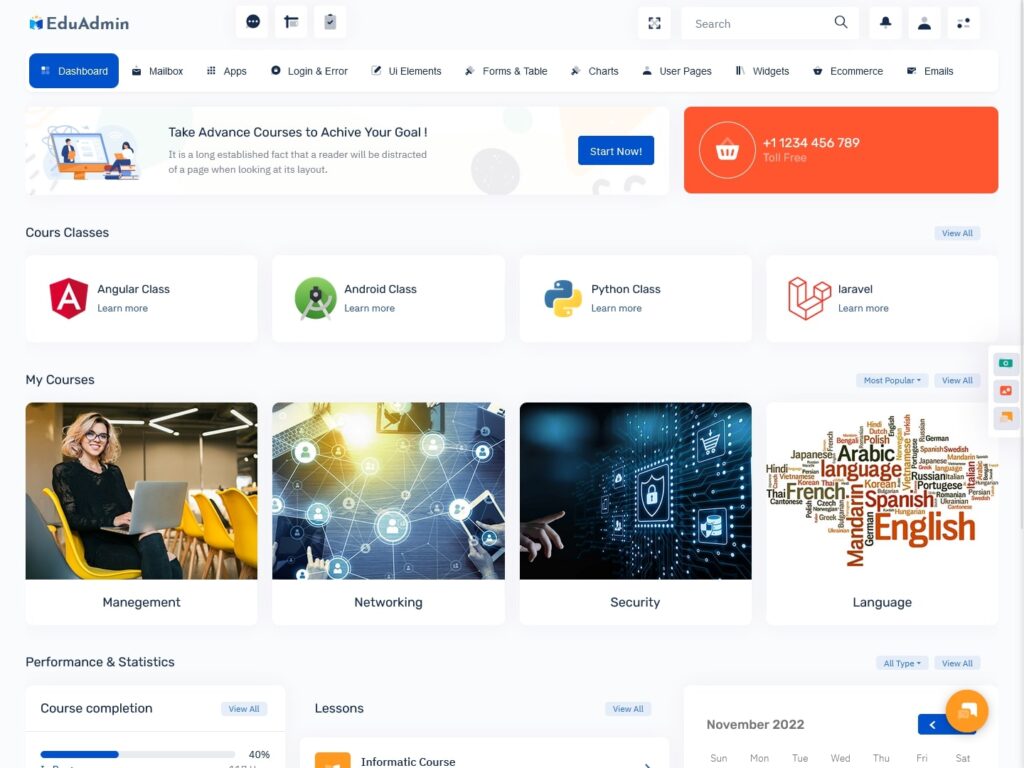Image resolution: width=1024 pixels, height=768 pixels.
Task: Click View All next to My Courses
Action: coord(957,380)
